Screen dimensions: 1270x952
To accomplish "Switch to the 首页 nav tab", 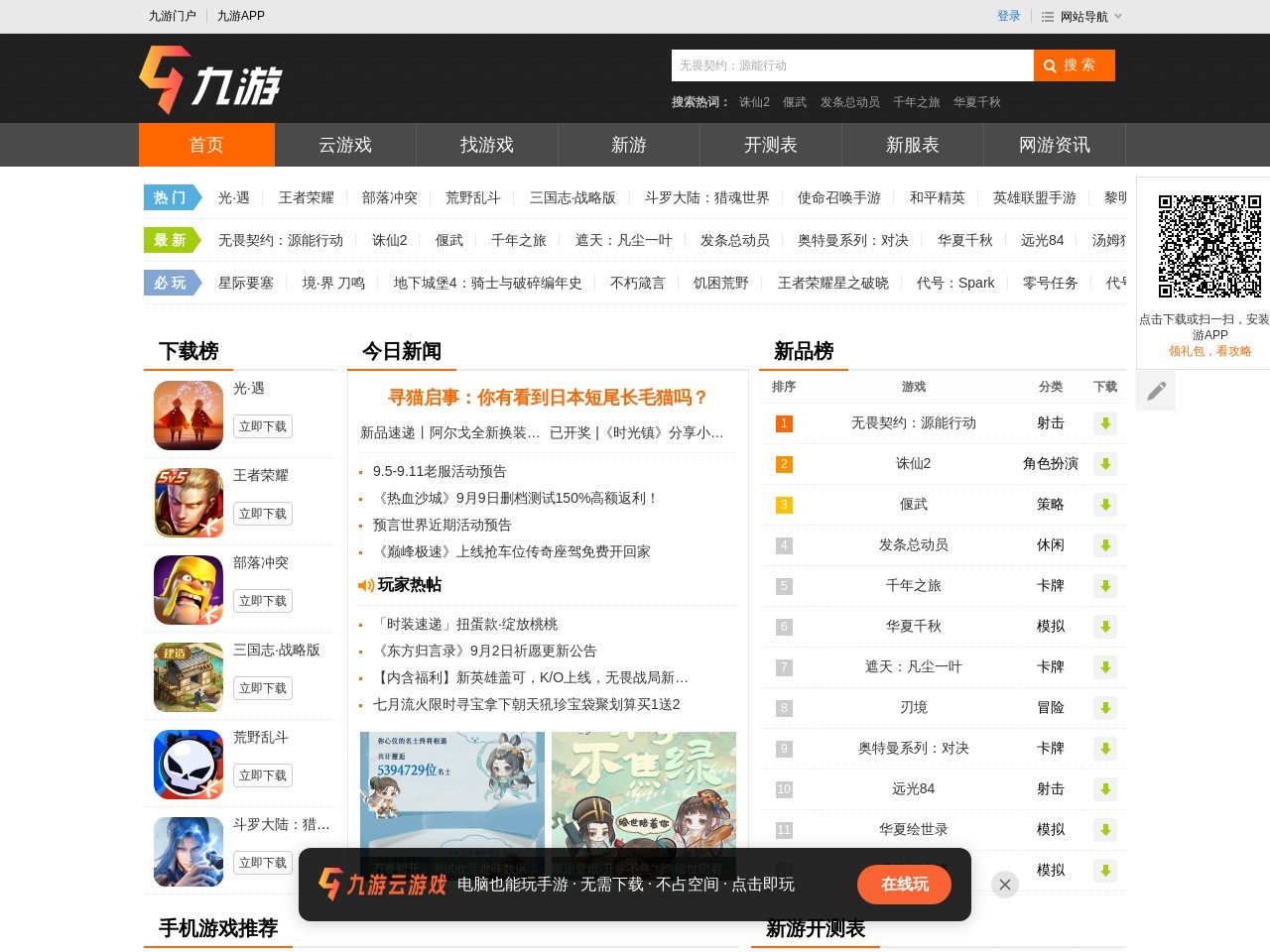I will coord(206,145).
